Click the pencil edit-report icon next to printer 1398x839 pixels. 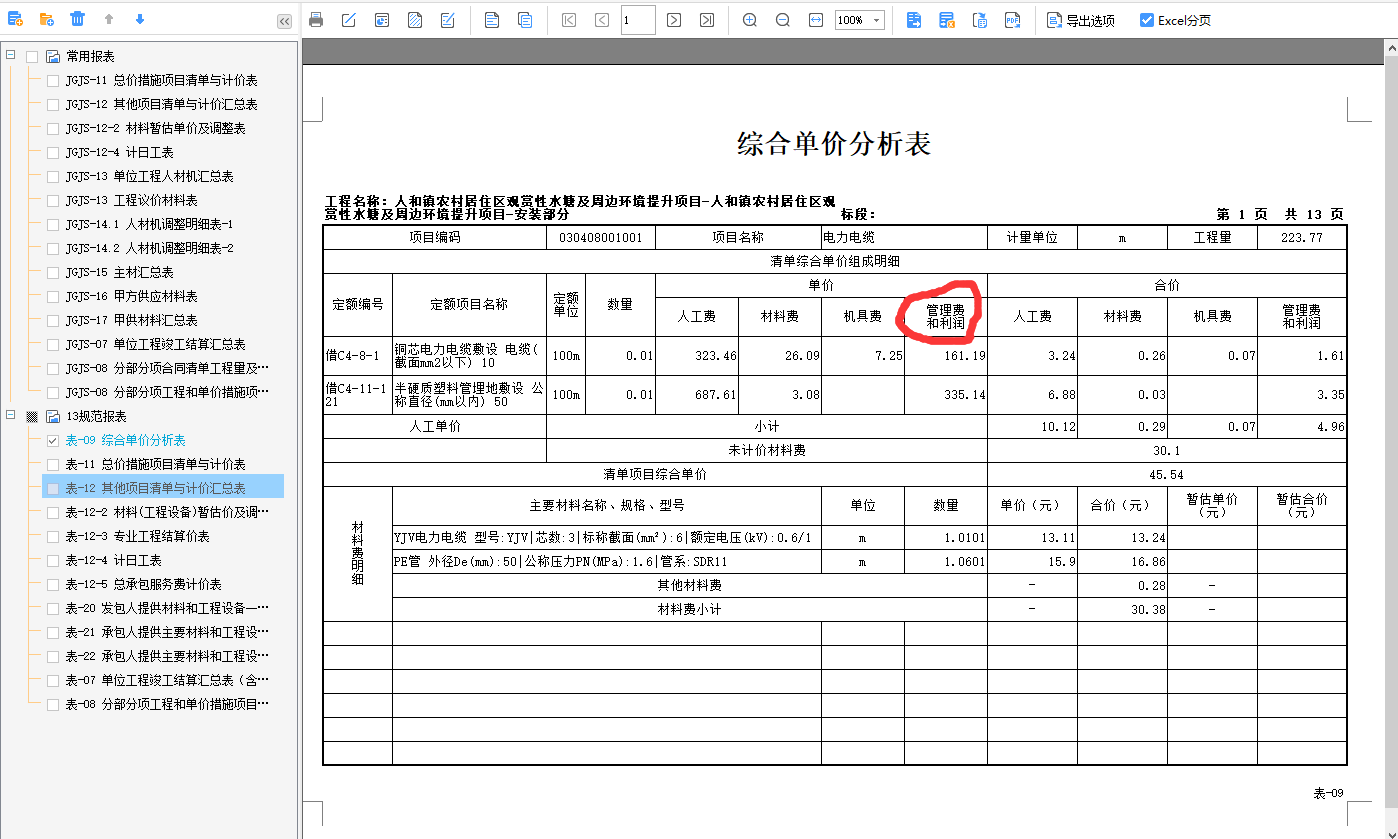click(x=349, y=20)
